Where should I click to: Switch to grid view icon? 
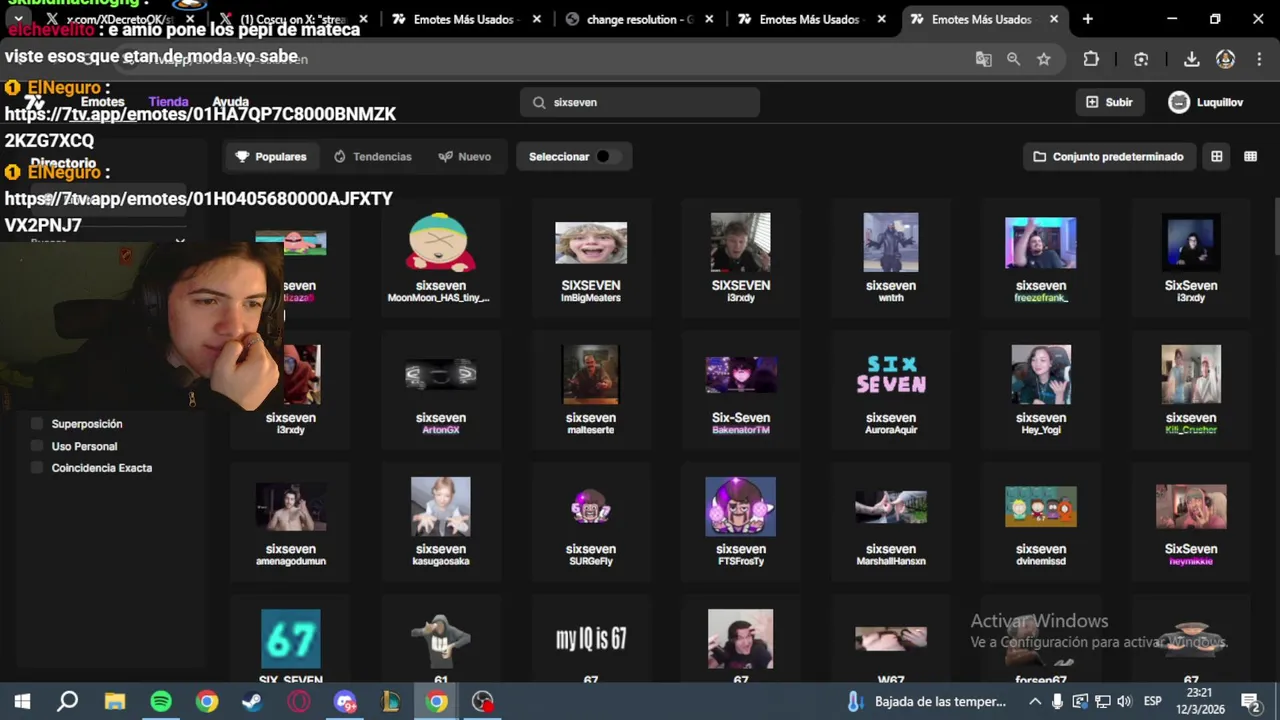(x=1217, y=157)
